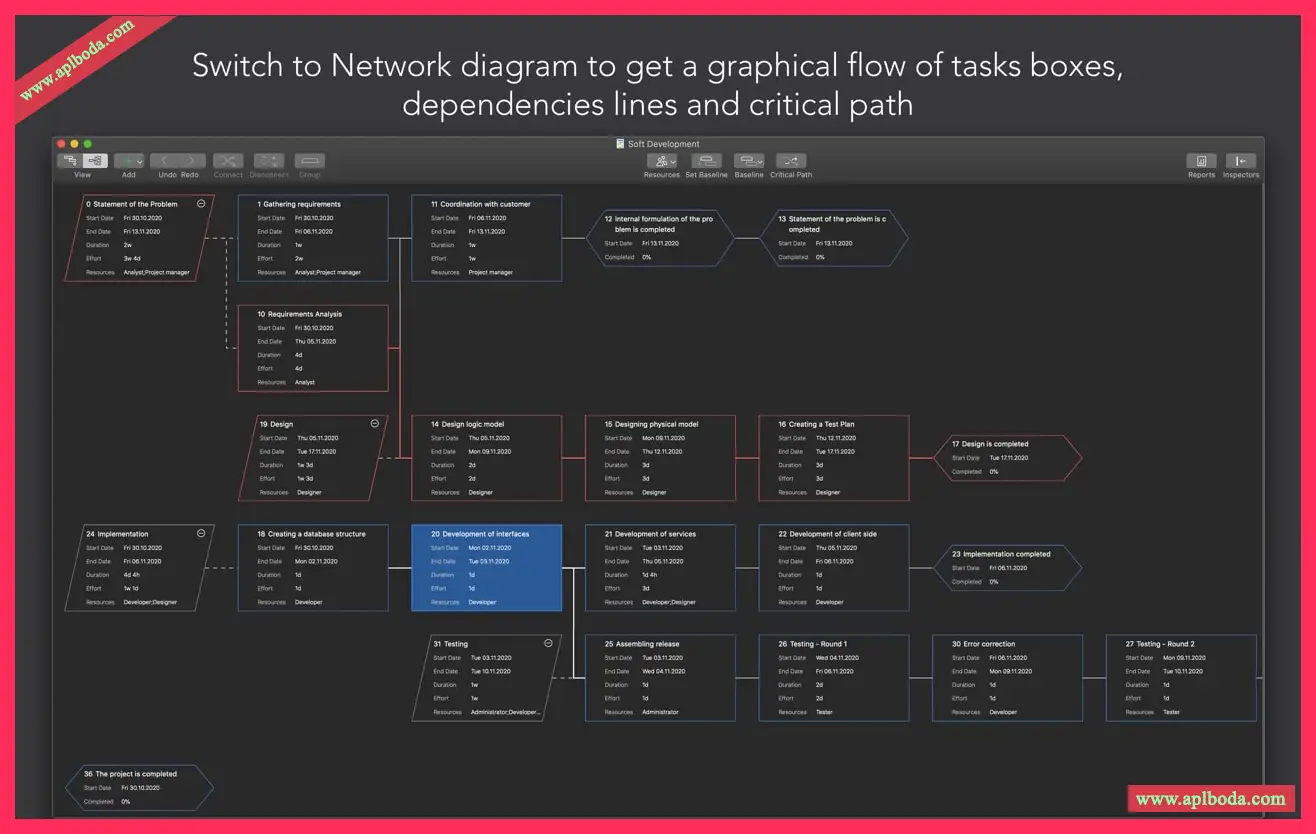
Task: Collapse the Implementation group box
Action: coord(201,533)
